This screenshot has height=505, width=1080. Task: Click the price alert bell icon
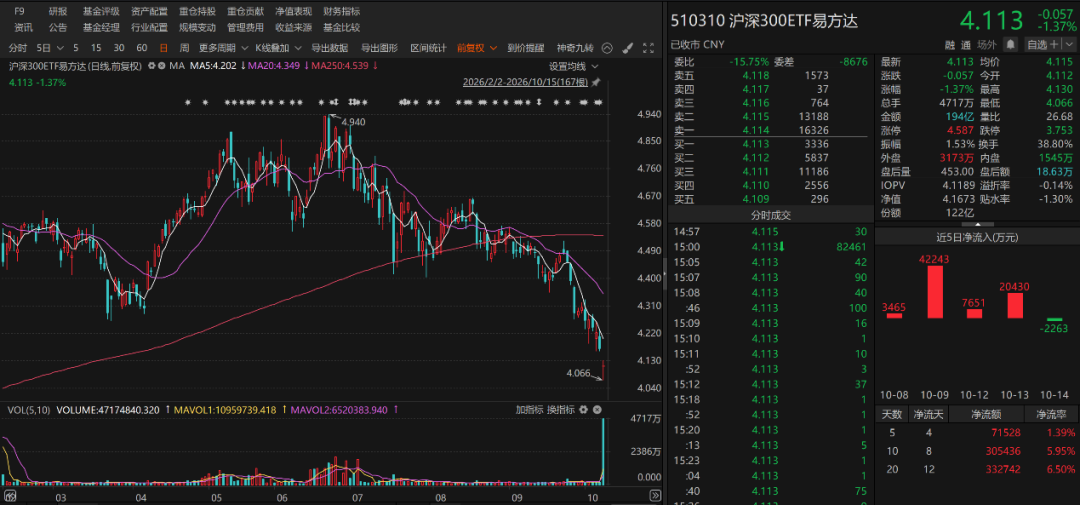pos(1010,45)
